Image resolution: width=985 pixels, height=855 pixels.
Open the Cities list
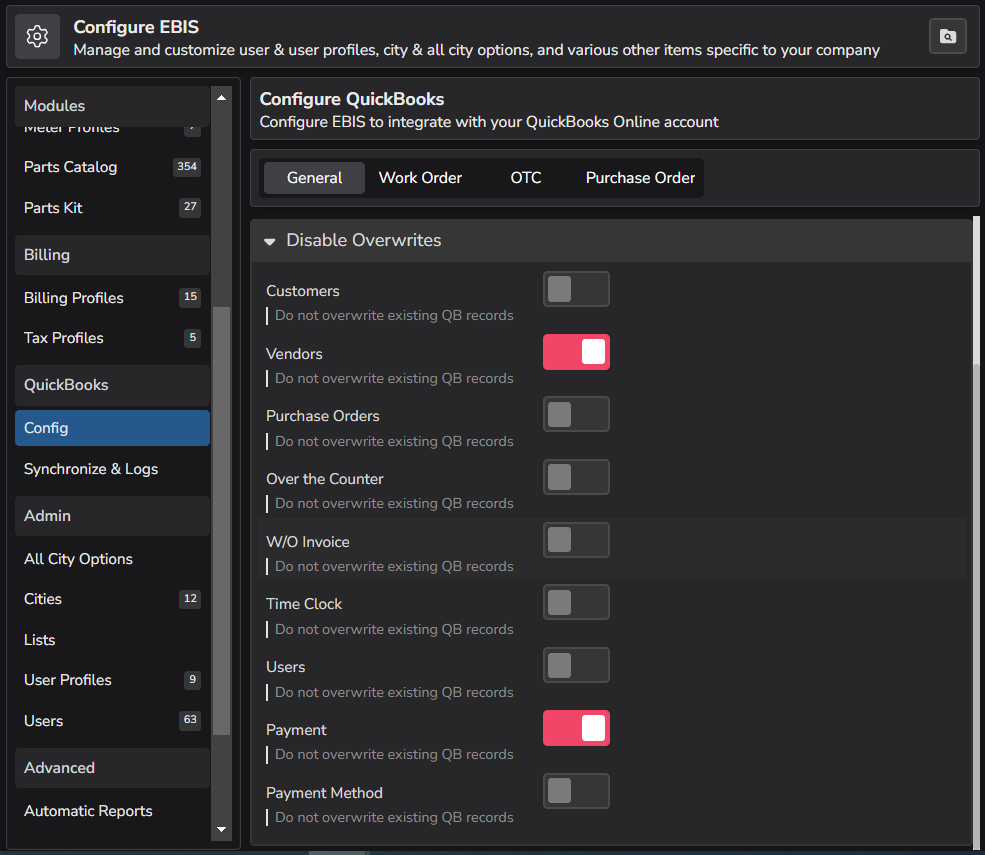(x=43, y=599)
